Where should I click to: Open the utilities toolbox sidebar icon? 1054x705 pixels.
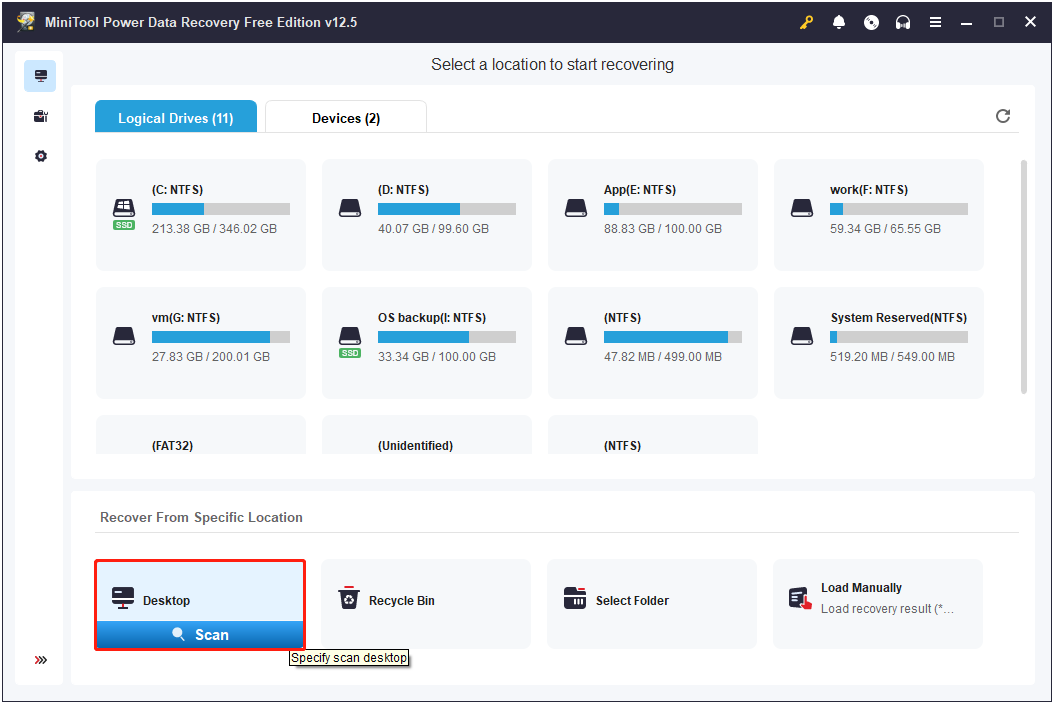point(40,116)
